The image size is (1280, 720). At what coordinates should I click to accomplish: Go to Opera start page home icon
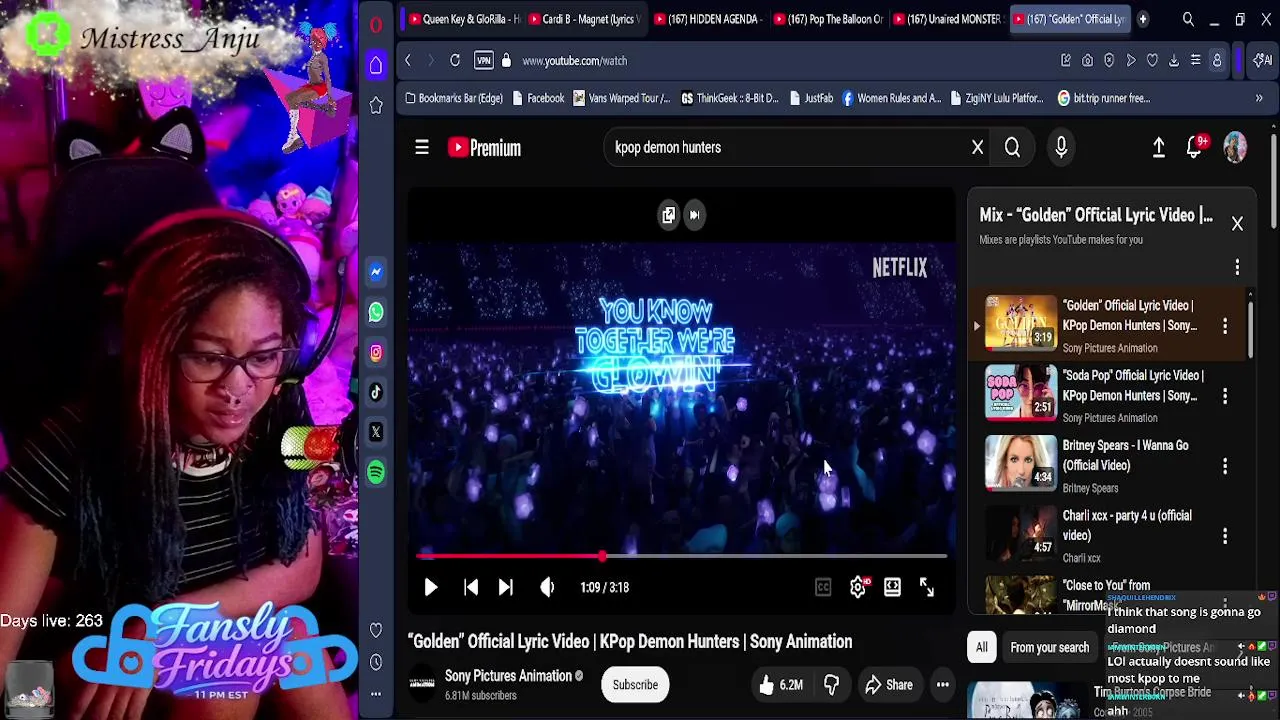(x=376, y=65)
